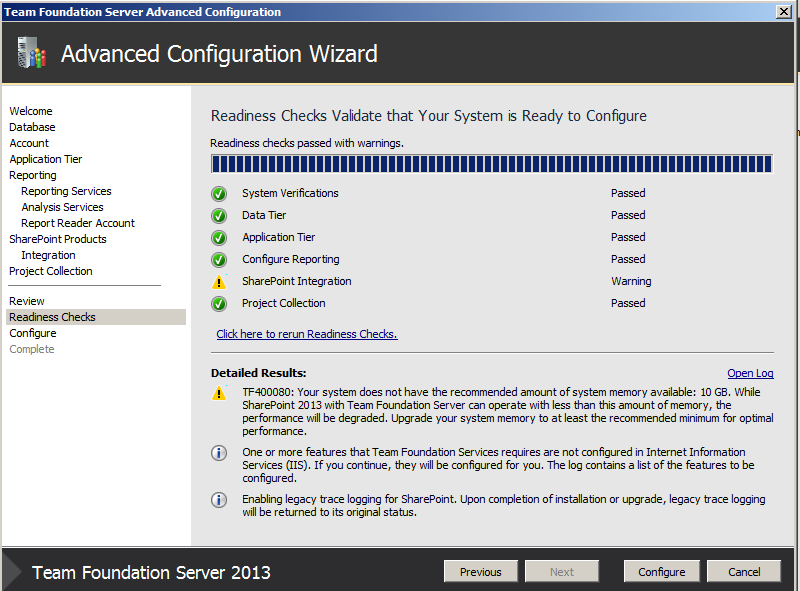Click the Advanced Configuration Wizard header icon
The width and height of the screenshot is (800, 591).
coord(30,52)
